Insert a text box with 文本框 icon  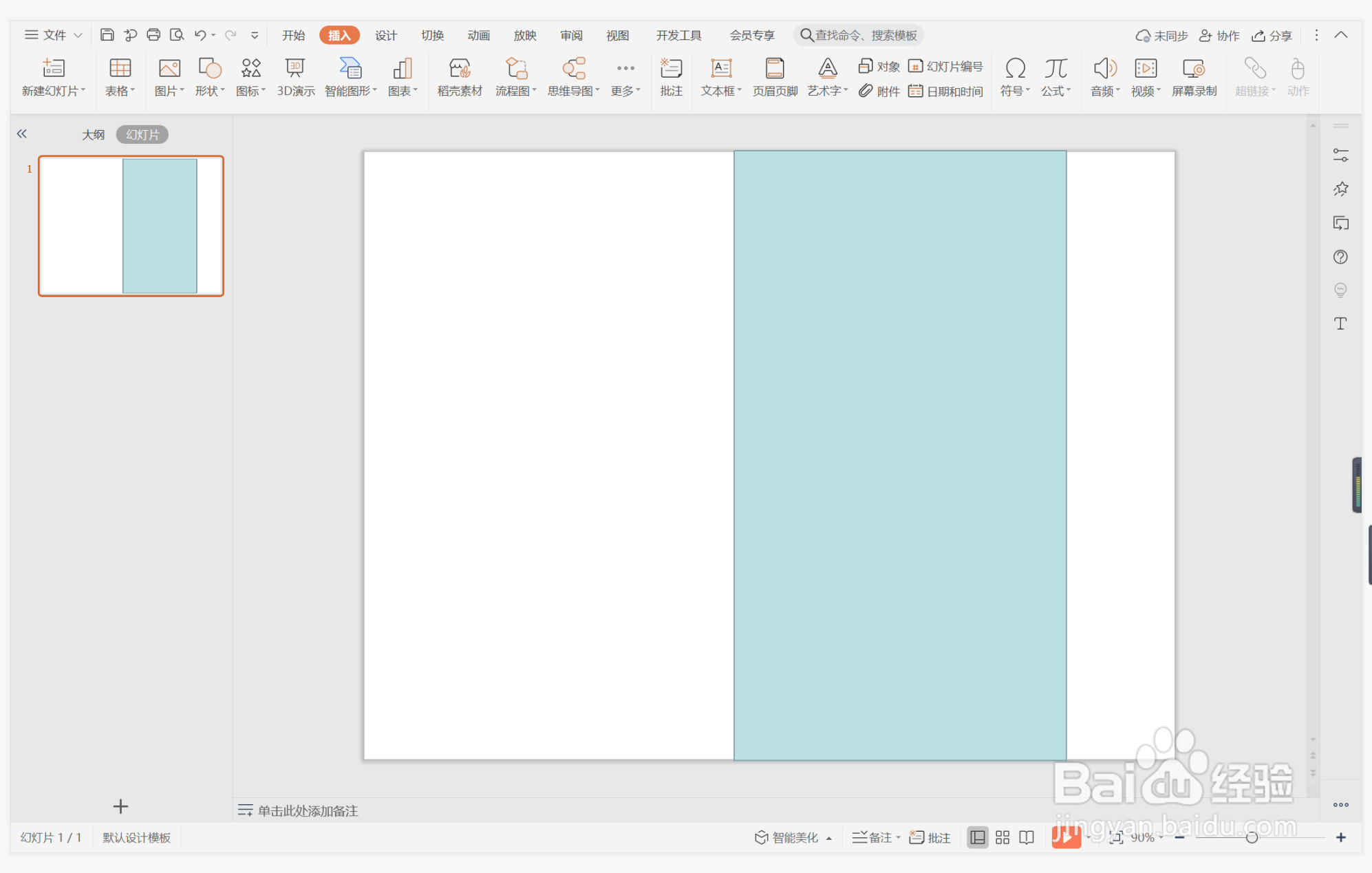pos(720,69)
